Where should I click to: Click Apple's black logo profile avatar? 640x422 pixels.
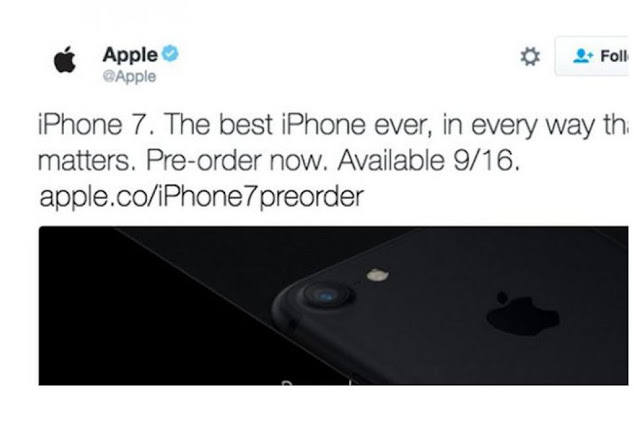point(65,60)
